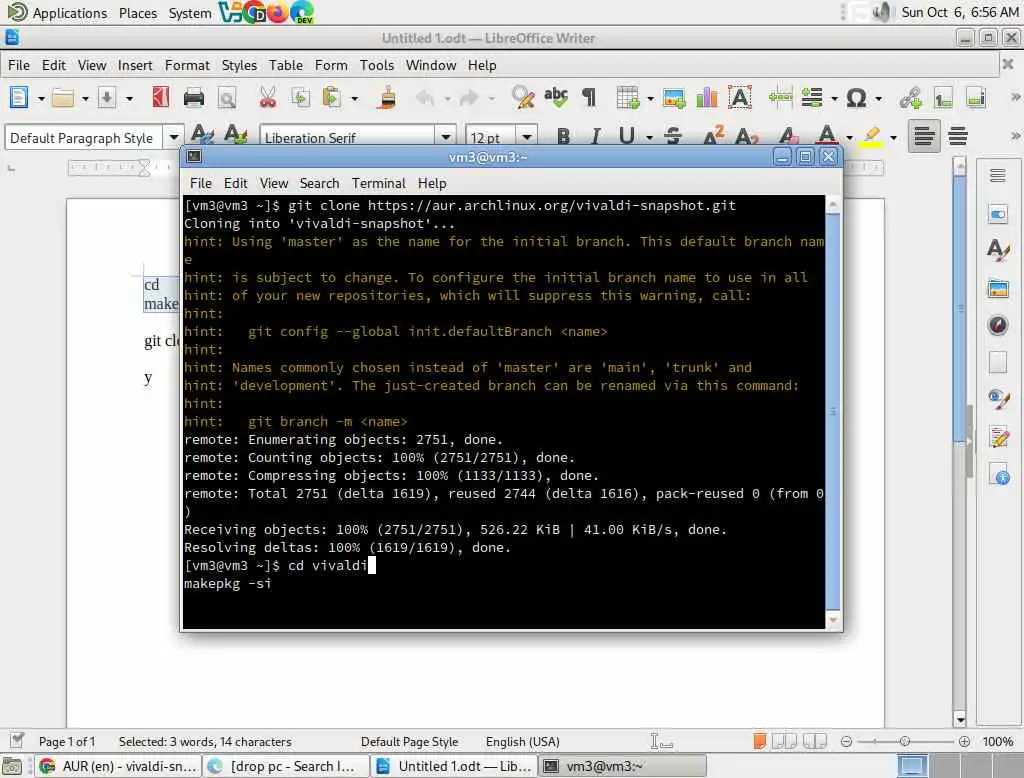The image size is (1024, 778).
Task: Apply the Font Color red swatch
Action: [x=827, y=136]
